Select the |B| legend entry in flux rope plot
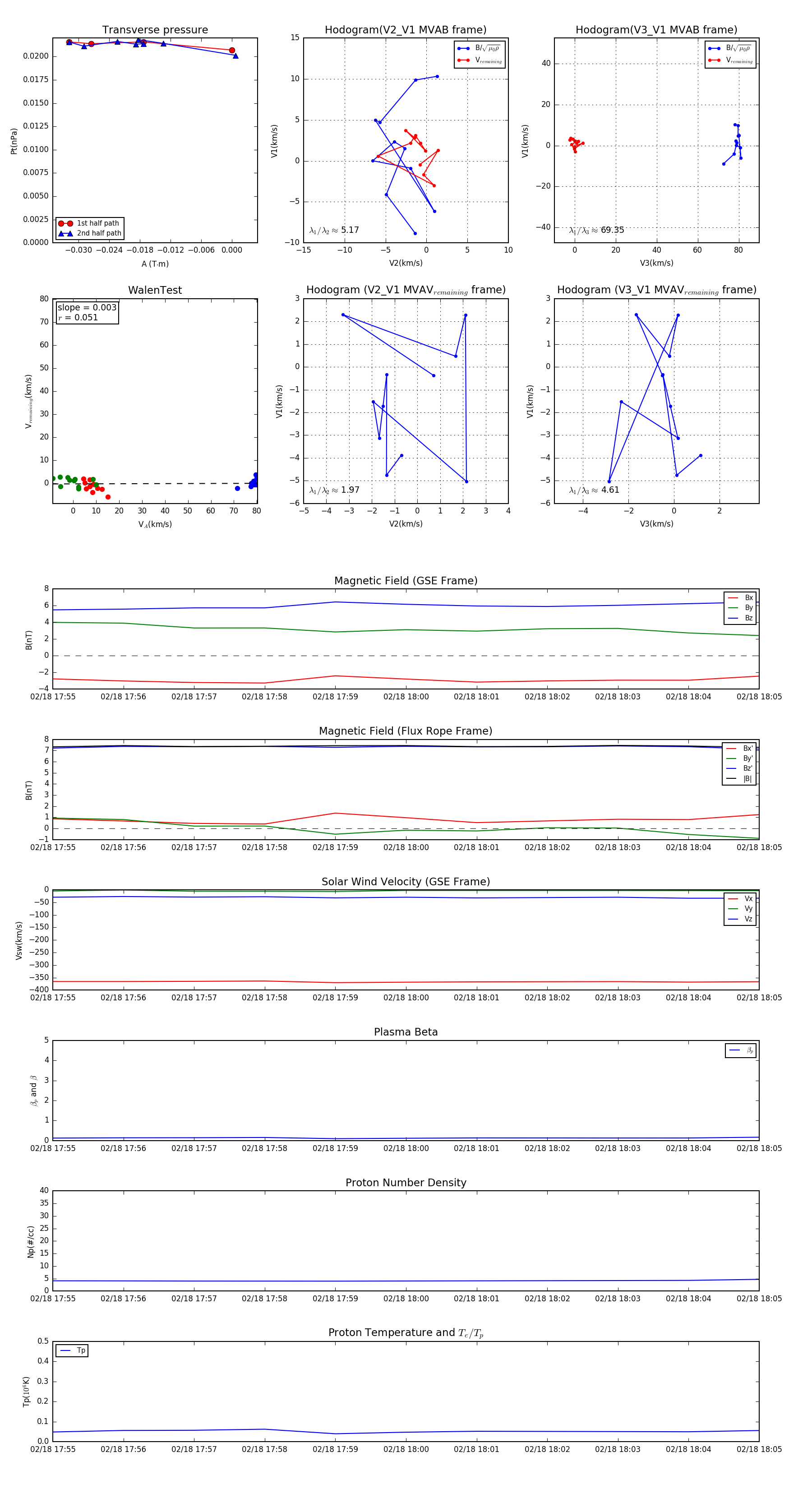This screenshot has height=1489, width=812. coord(739,779)
